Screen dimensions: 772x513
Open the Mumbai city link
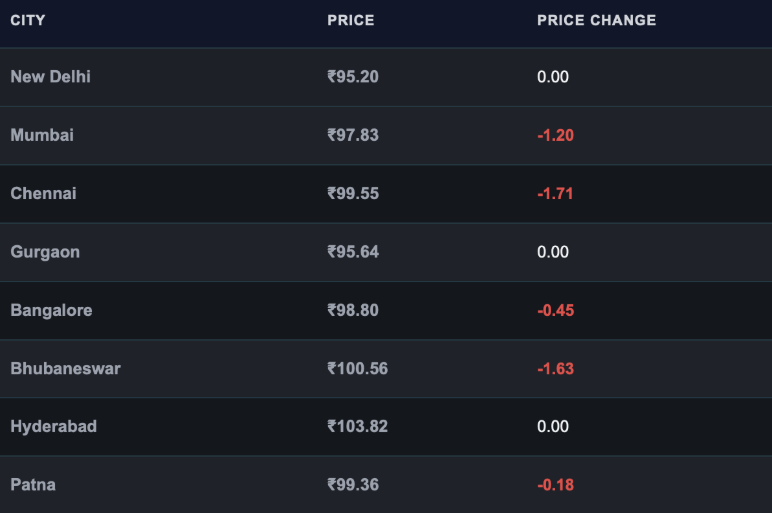[42, 135]
